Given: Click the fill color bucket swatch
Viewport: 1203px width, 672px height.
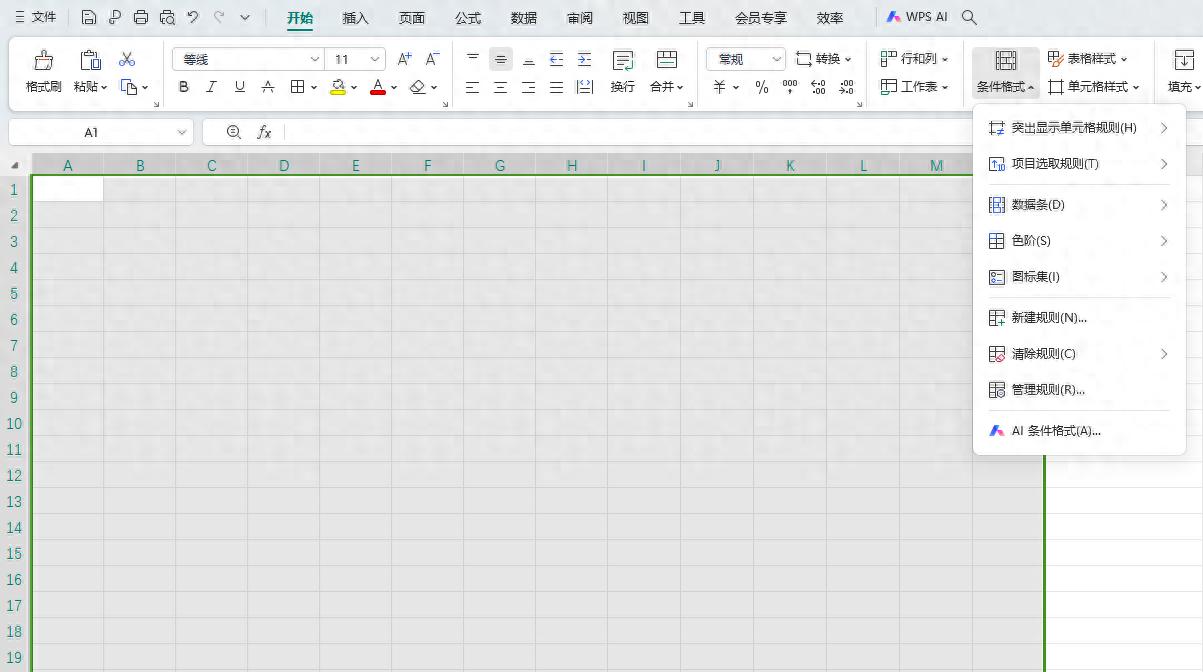Looking at the screenshot, I should point(338,87).
